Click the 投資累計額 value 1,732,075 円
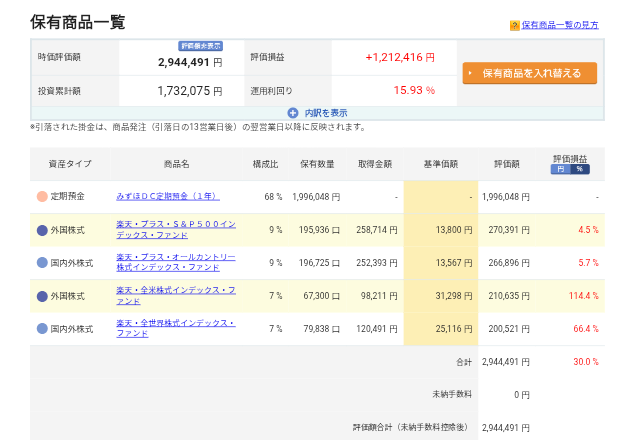 (x=190, y=91)
